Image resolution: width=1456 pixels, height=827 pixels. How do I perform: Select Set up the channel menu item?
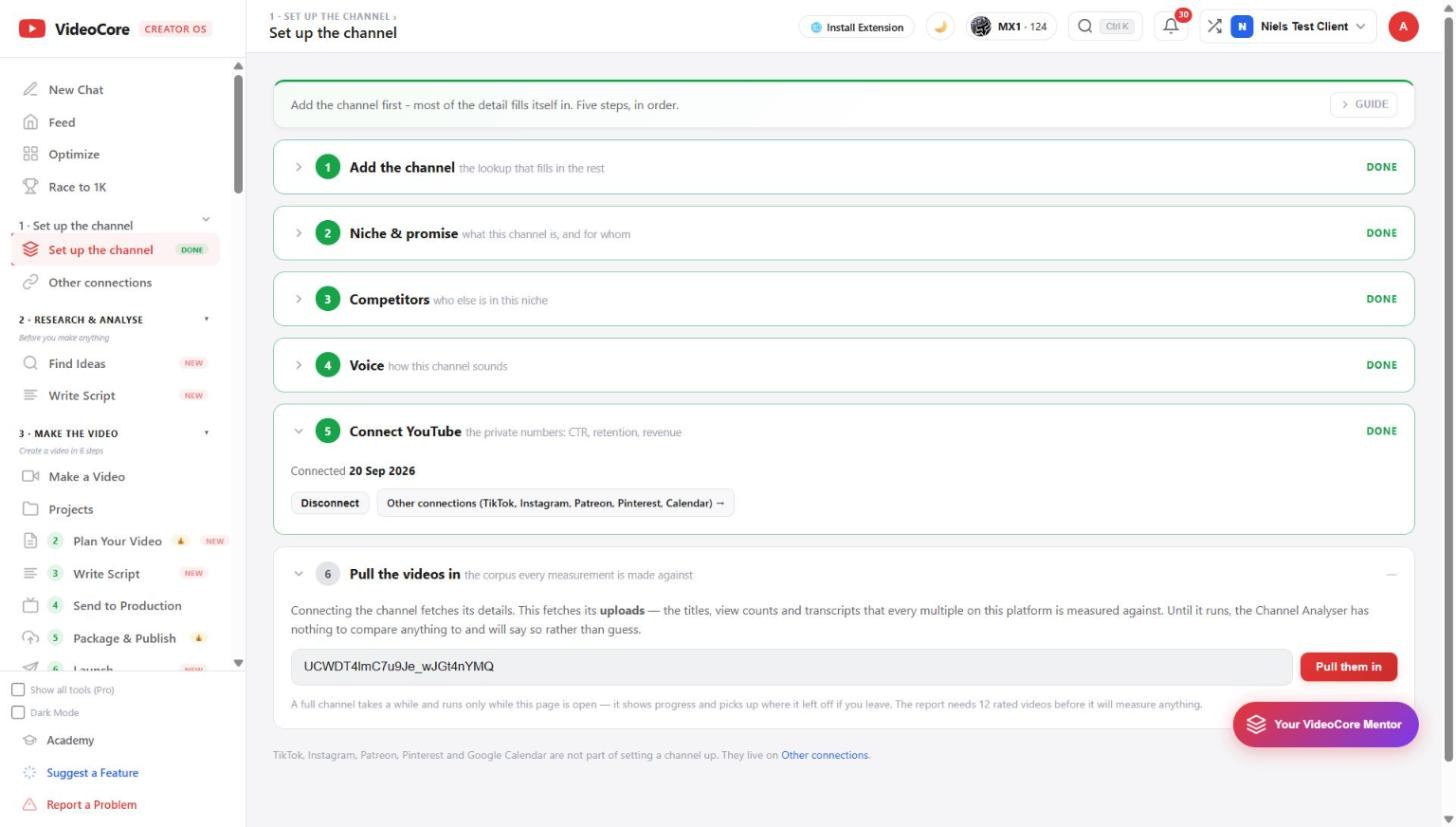[115, 250]
